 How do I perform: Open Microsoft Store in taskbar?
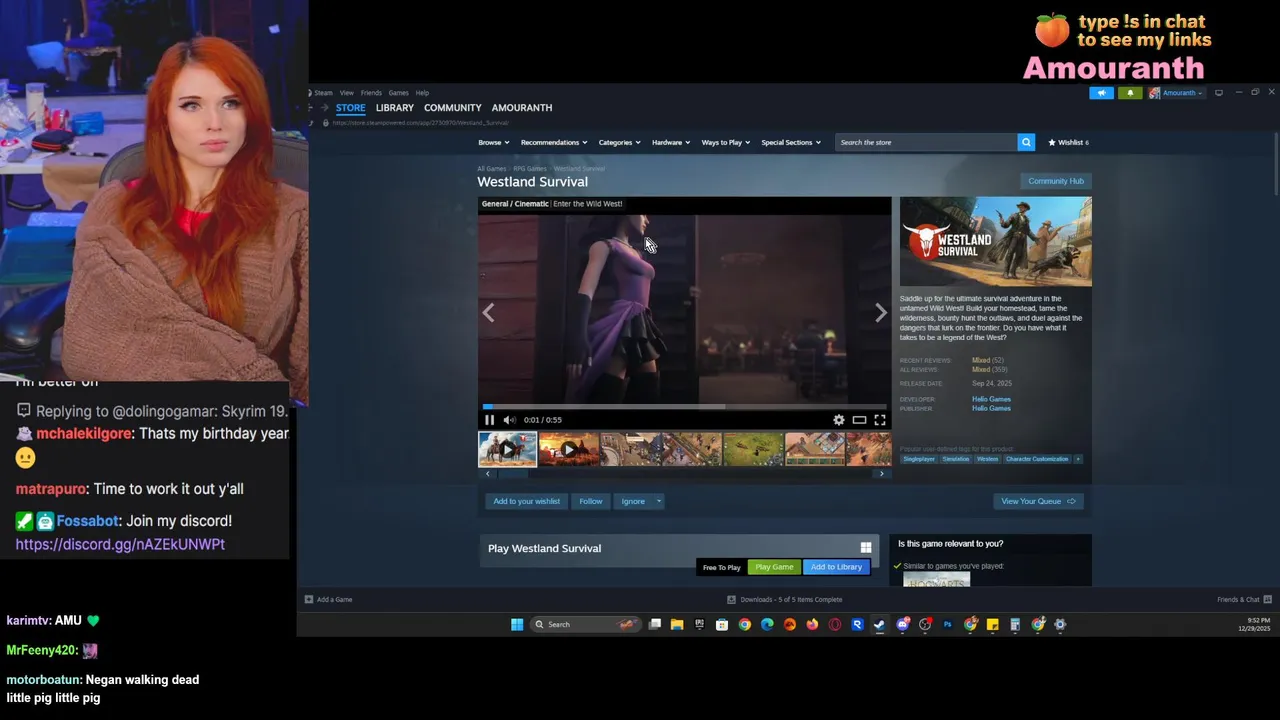click(722, 624)
